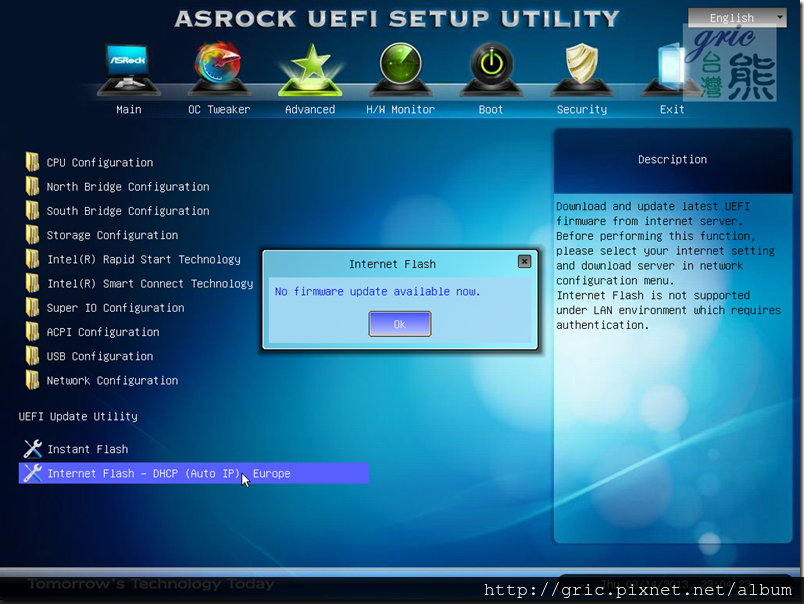804x604 pixels.
Task: Close the Internet Flash dialog
Action: click(524, 261)
